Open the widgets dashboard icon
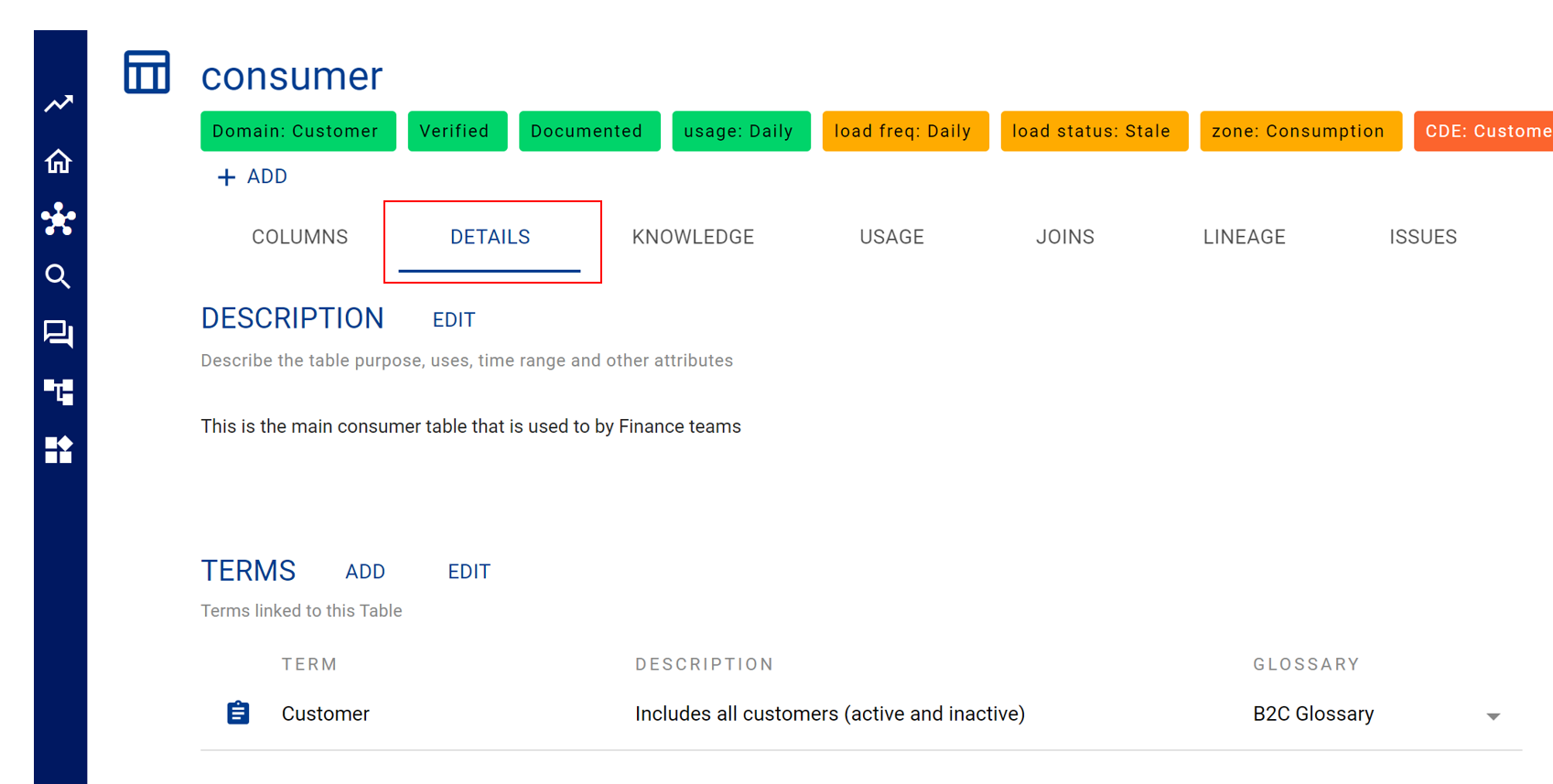1553x784 pixels. click(59, 449)
